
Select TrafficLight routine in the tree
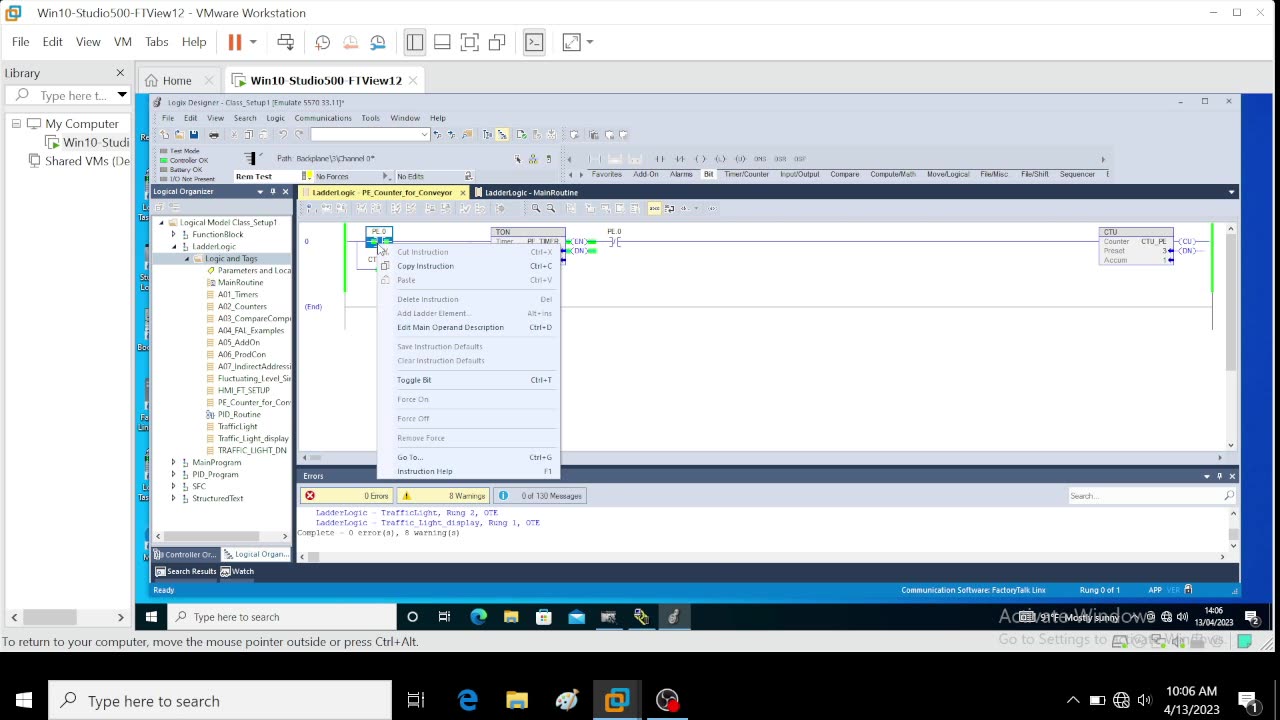[x=237, y=426]
